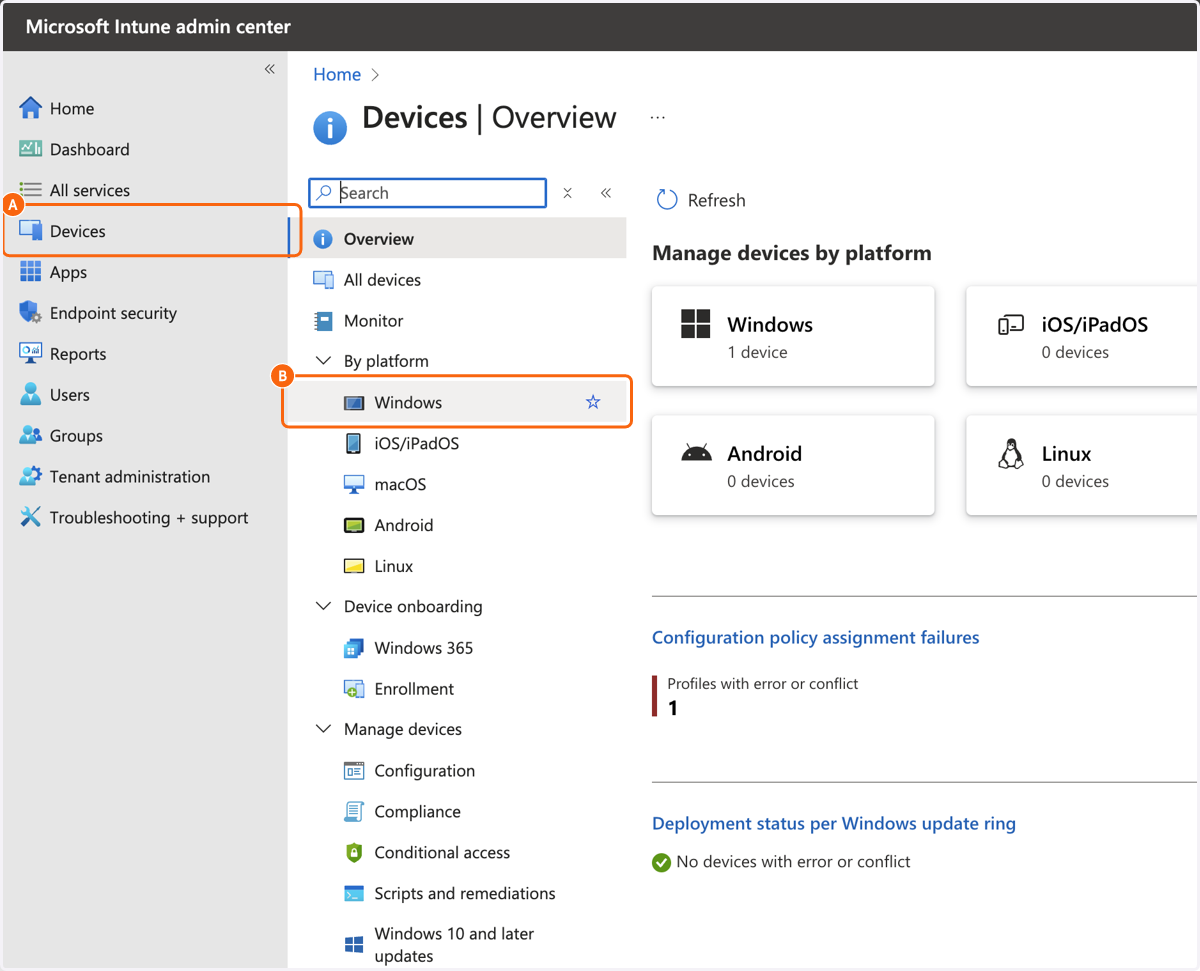Image resolution: width=1200 pixels, height=971 pixels.
Task: Open the iOS/iPadOS platform card
Action: point(1082,336)
